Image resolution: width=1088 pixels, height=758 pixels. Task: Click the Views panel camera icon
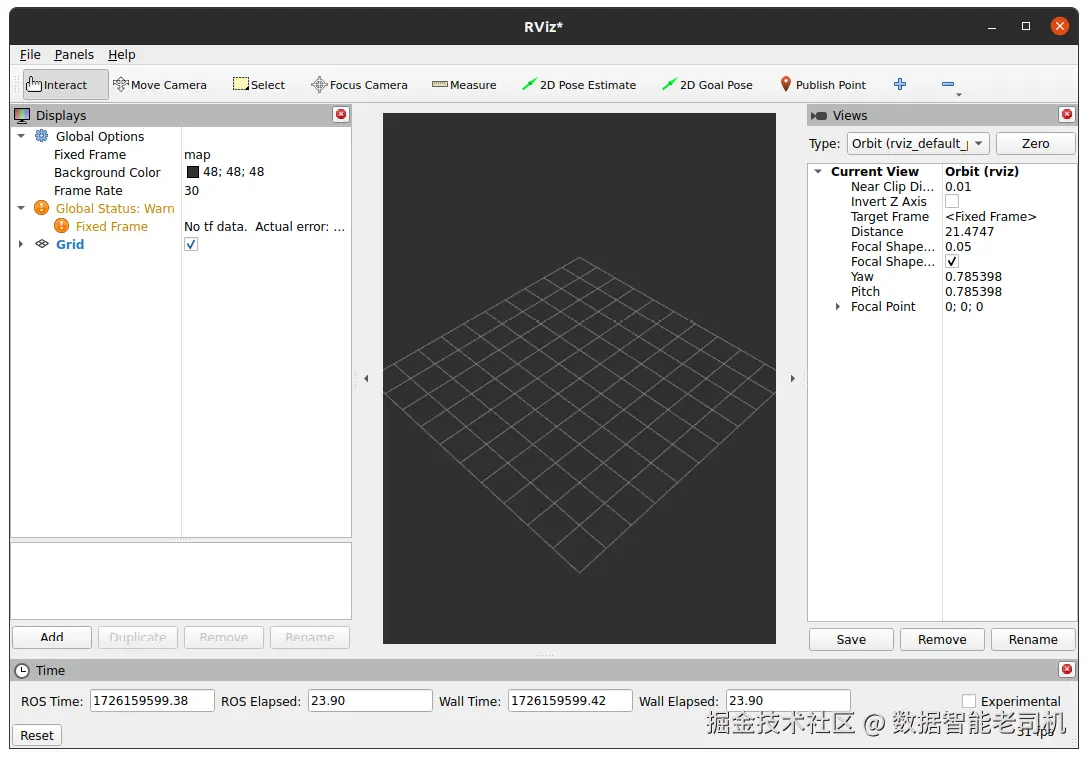pos(819,115)
